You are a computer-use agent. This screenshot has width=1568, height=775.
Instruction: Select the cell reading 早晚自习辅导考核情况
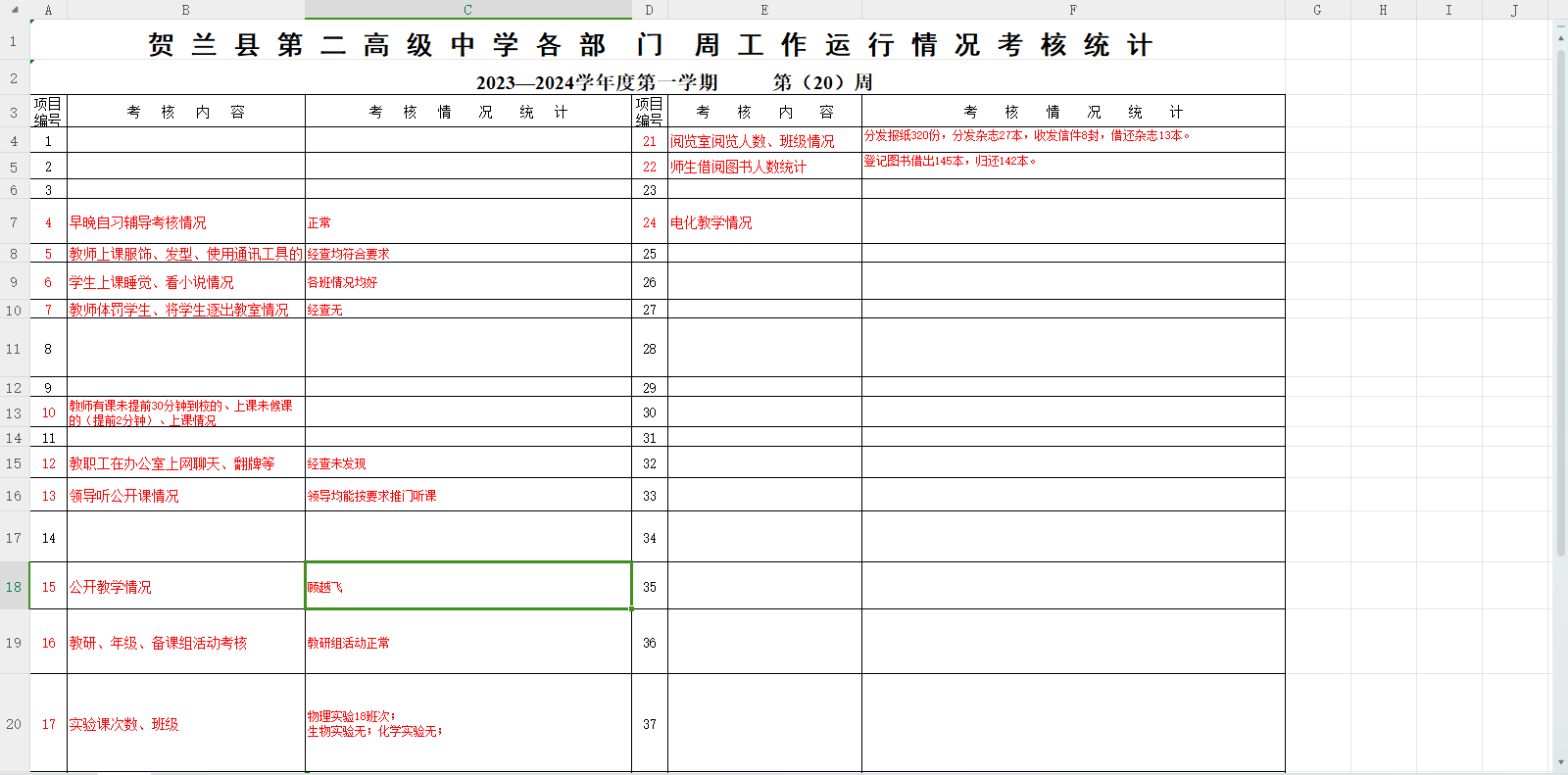click(x=185, y=222)
